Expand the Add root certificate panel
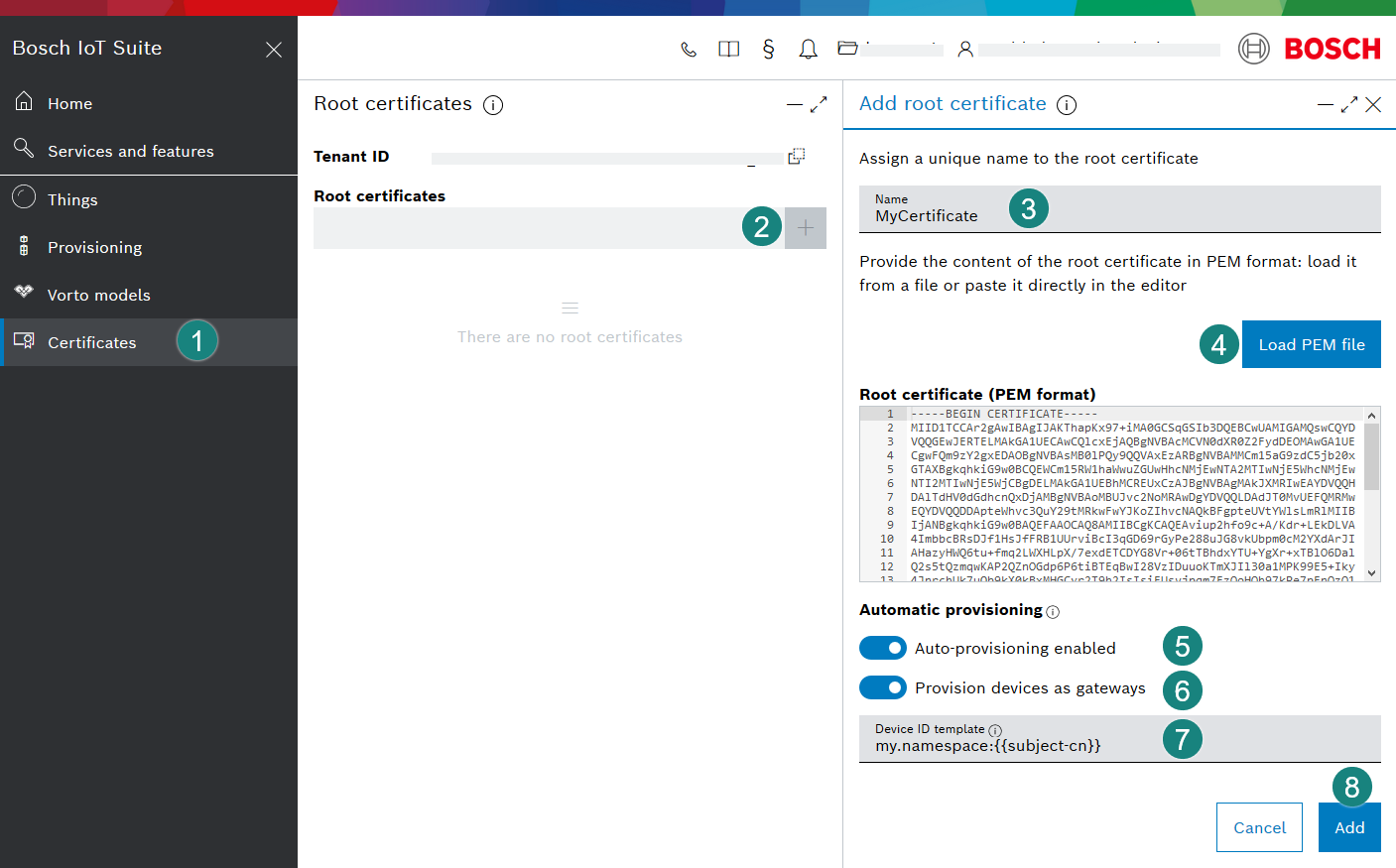This screenshot has height=868, width=1396. coord(1349,104)
